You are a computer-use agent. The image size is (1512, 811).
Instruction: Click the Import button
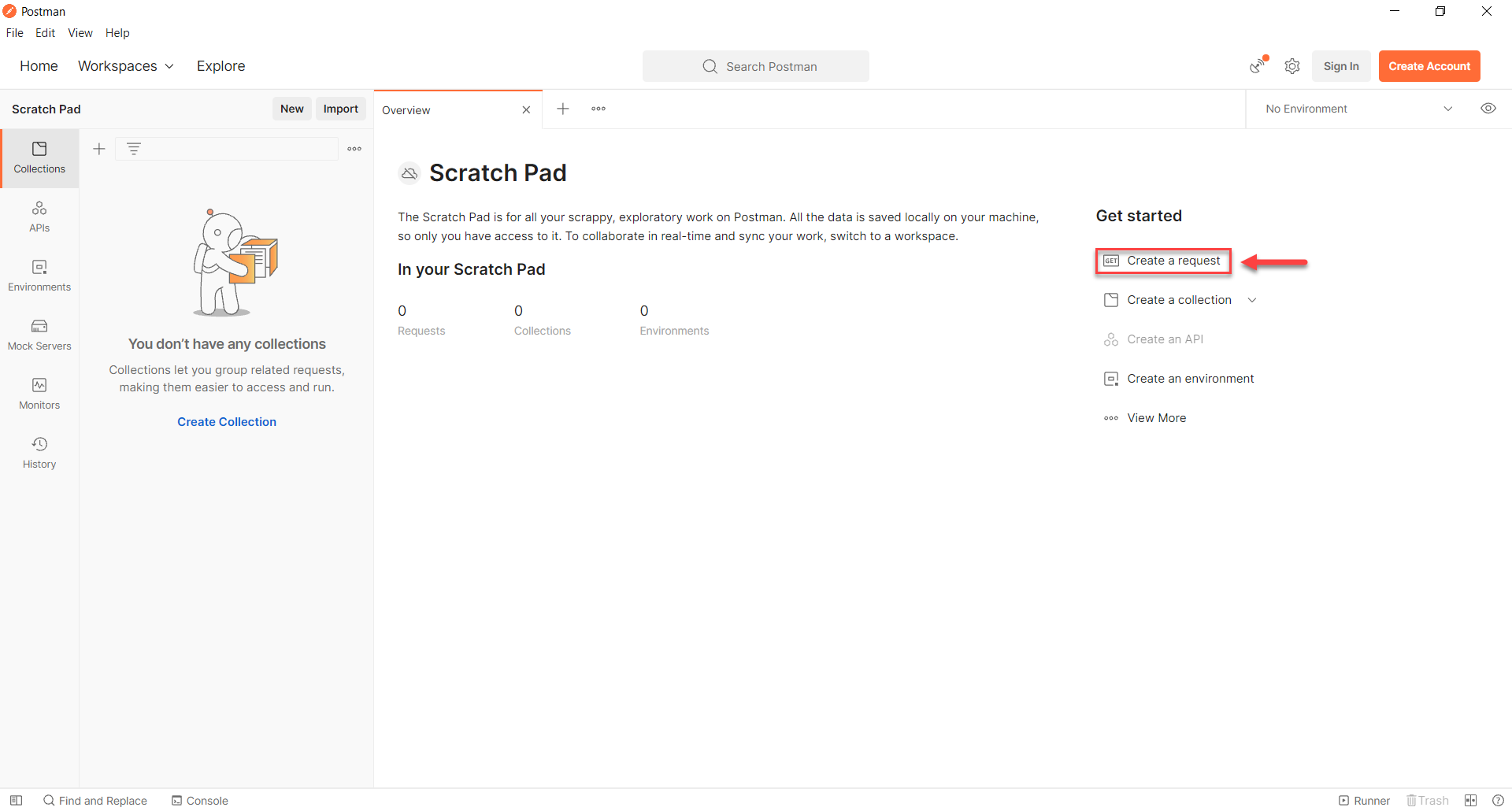341,109
